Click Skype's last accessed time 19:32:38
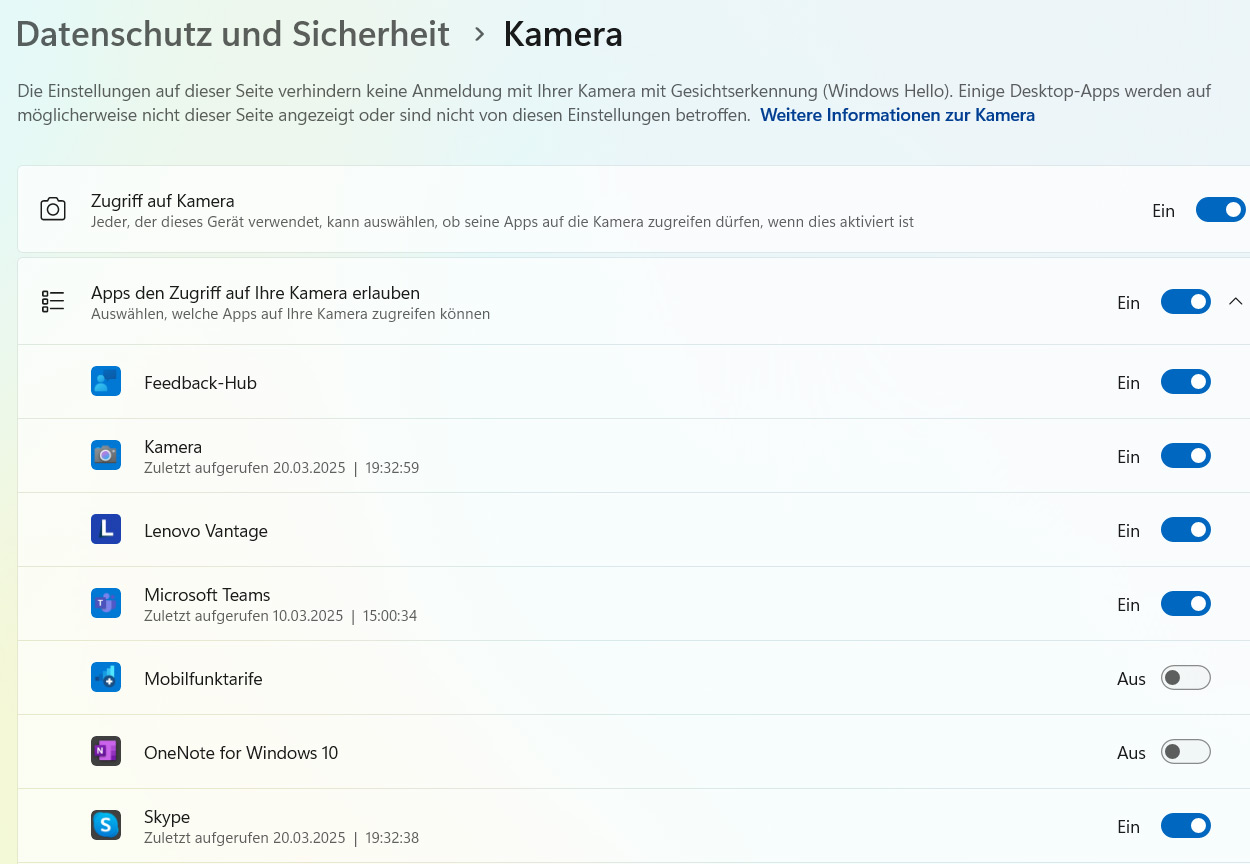This screenshot has width=1250, height=864. pos(392,838)
